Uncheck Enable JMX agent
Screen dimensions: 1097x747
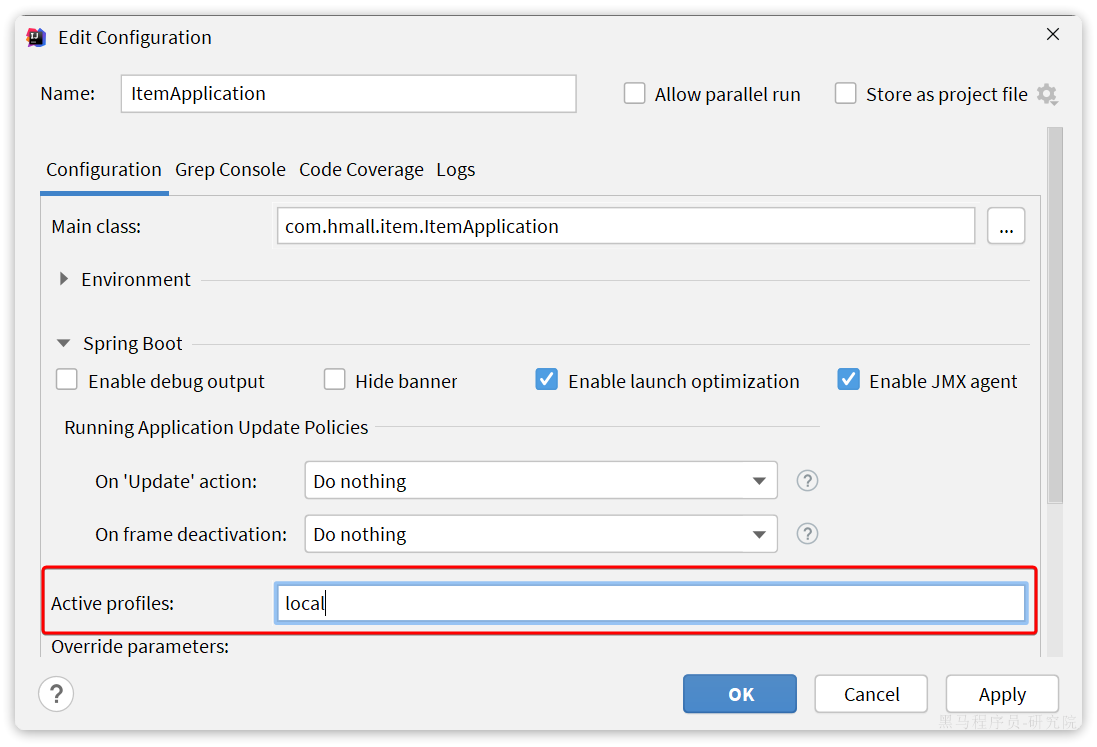[x=849, y=381]
